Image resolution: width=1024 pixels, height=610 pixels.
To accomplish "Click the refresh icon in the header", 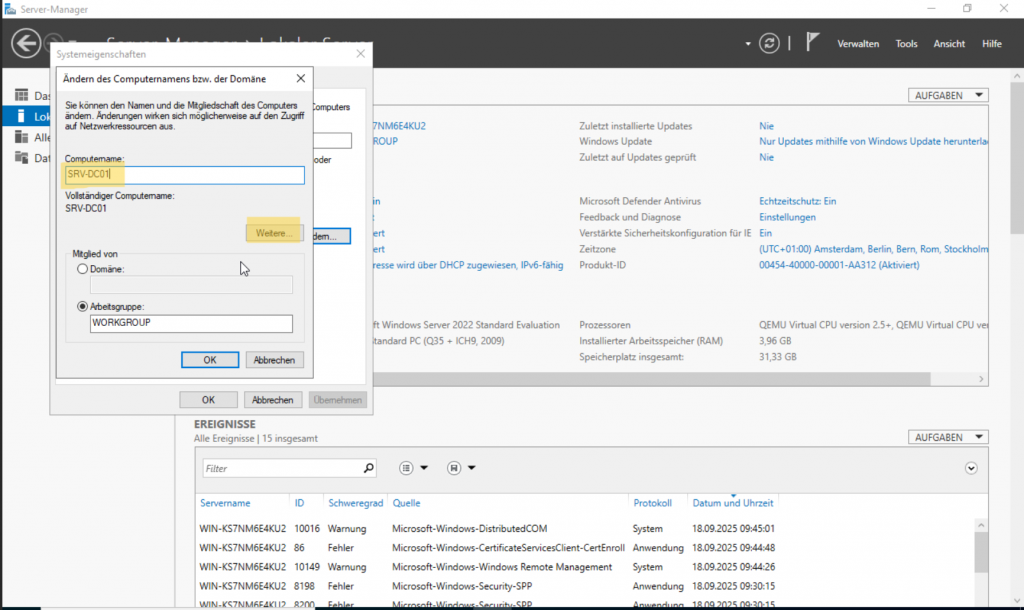I will pyautogui.click(x=769, y=43).
